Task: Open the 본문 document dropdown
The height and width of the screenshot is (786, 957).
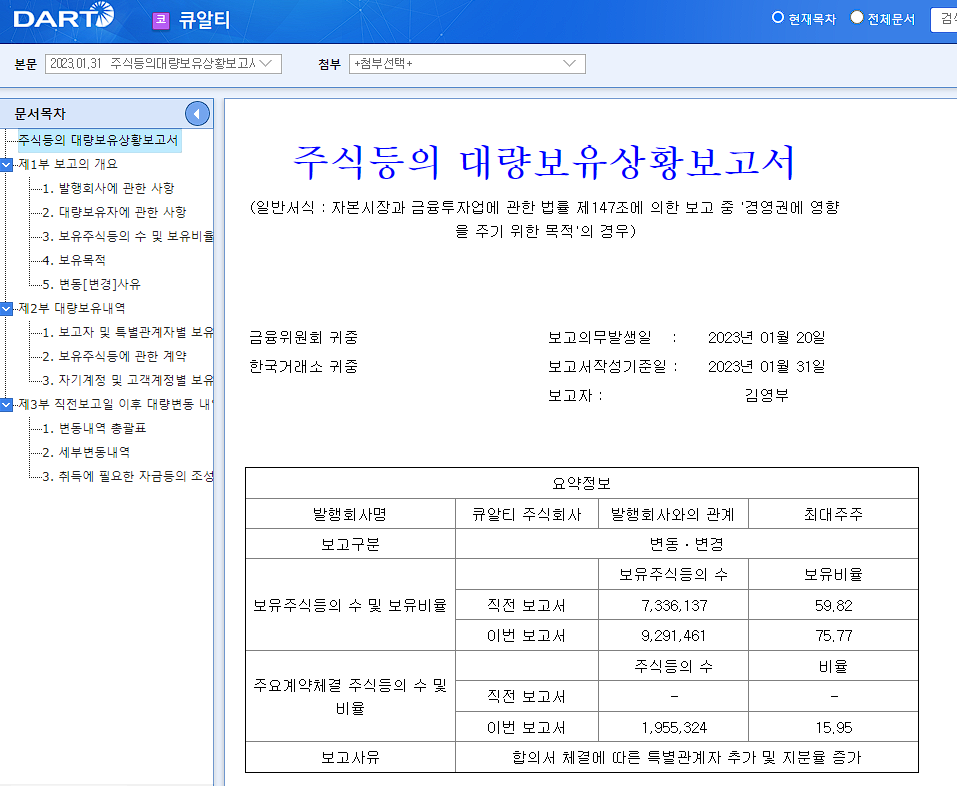Action: 164,64
